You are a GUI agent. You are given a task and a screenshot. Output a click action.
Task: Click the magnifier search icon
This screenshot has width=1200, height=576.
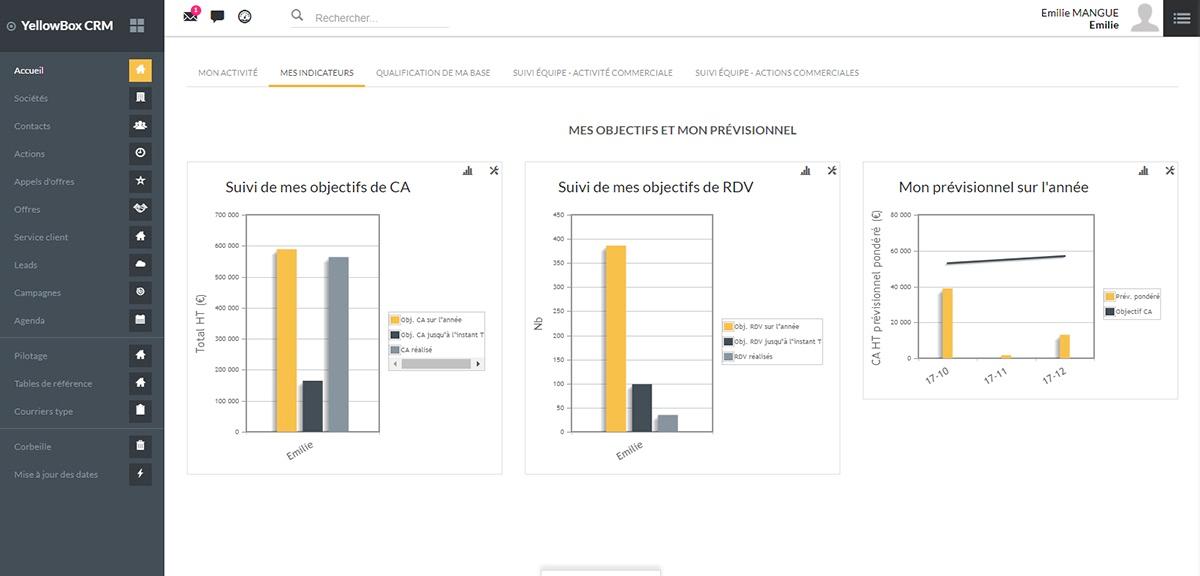(297, 15)
